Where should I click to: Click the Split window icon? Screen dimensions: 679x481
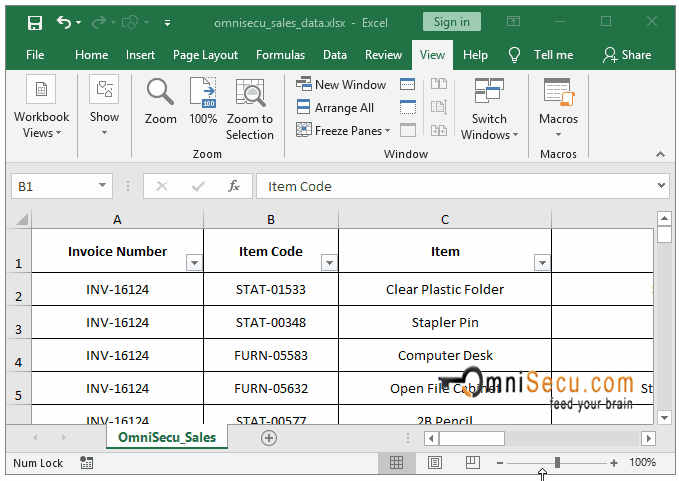(x=407, y=84)
